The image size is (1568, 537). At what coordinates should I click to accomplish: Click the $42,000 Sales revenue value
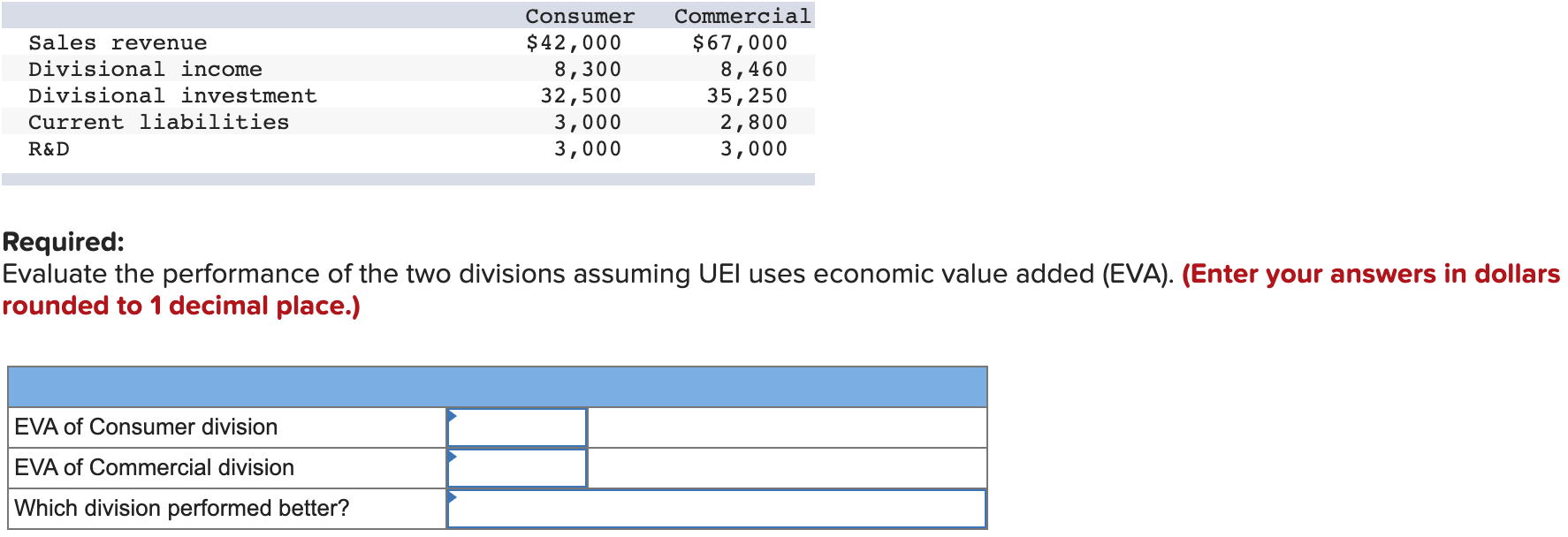(x=575, y=42)
